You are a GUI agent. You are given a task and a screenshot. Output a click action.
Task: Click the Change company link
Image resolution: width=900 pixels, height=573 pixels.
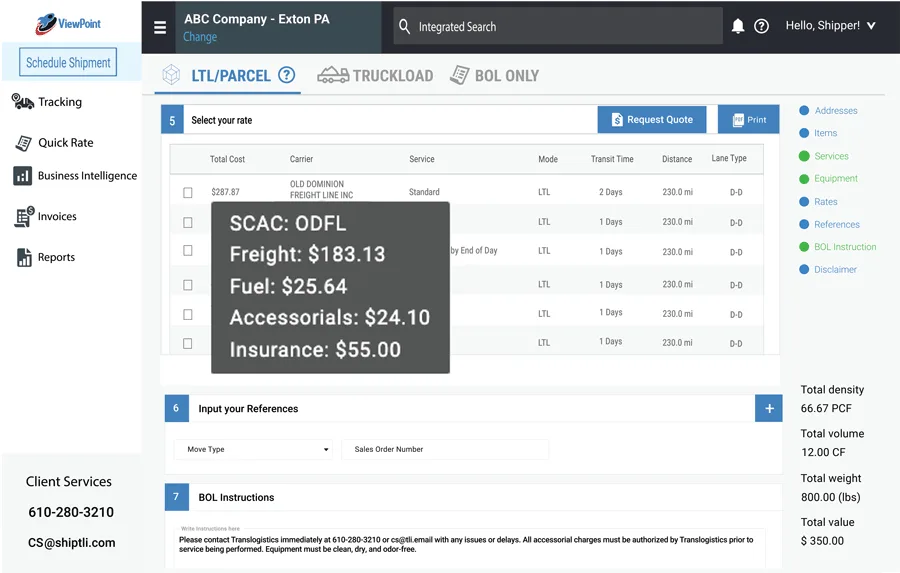click(x=200, y=37)
